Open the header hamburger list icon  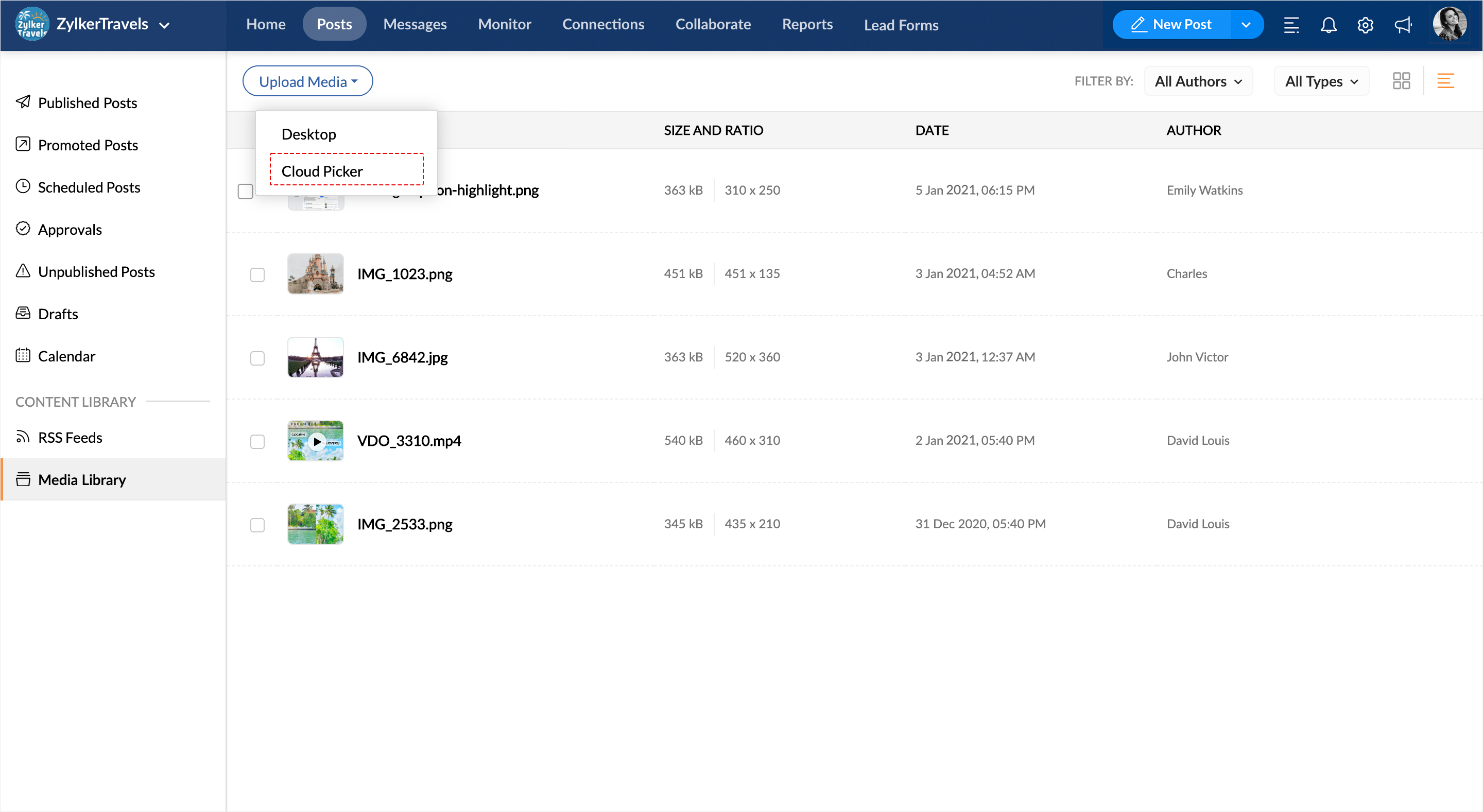pyautogui.click(x=1291, y=25)
